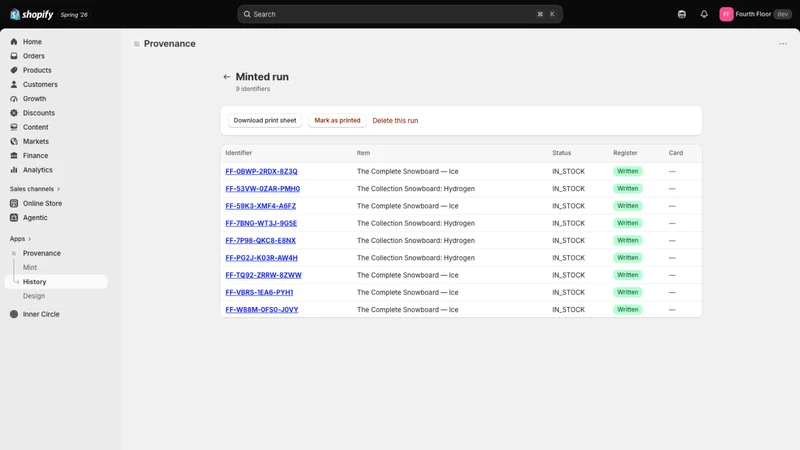800x450 pixels.
Task: Open the three-dot more actions menu
Action: (x=783, y=44)
